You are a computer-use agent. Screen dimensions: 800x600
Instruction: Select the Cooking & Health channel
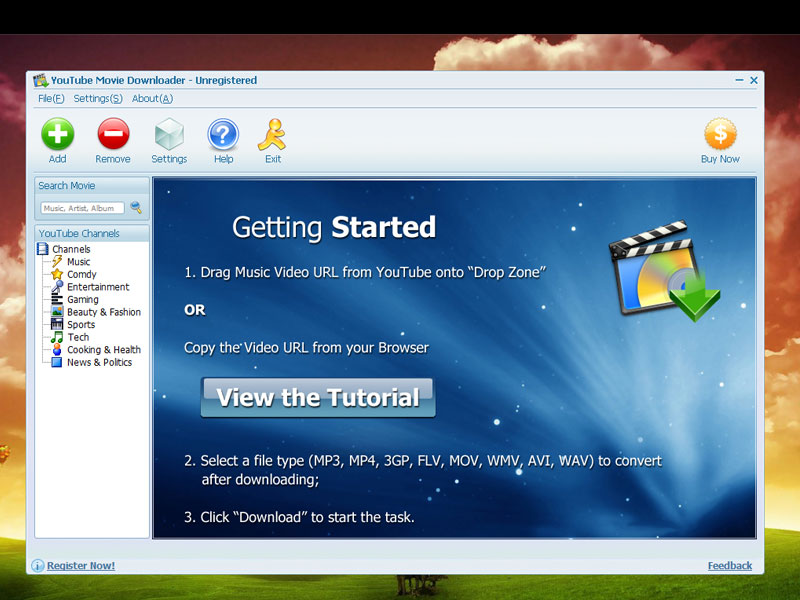coord(104,349)
